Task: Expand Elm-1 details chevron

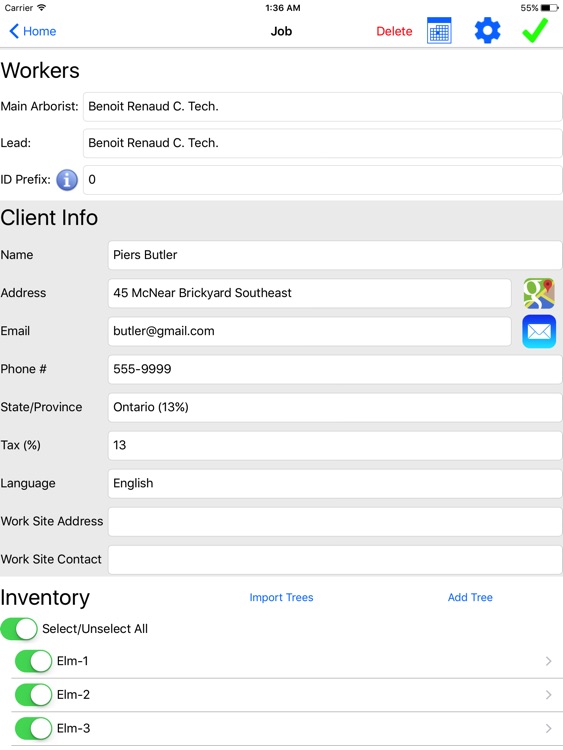Action: pos(549,661)
